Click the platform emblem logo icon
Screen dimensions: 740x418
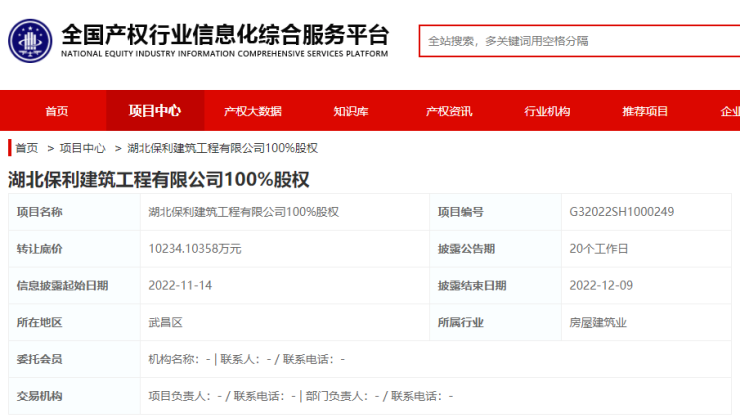point(30,41)
